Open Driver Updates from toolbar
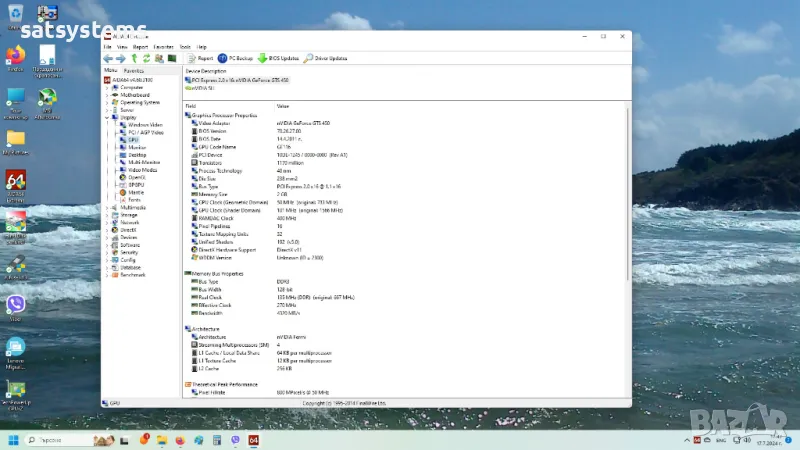The height and width of the screenshot is (450, 800). (x=326, y=59)
